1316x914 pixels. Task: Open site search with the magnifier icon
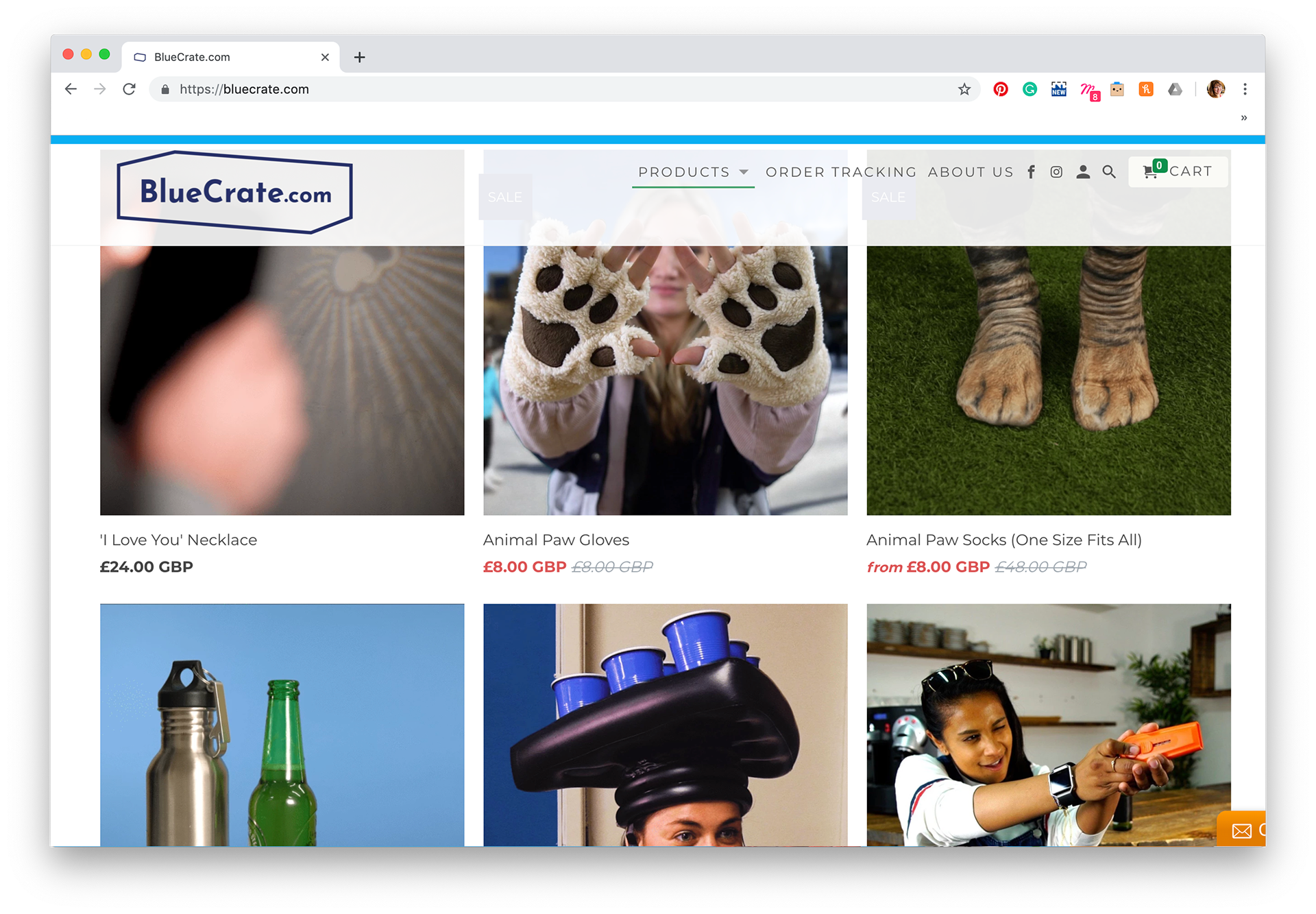[1109, 172]
